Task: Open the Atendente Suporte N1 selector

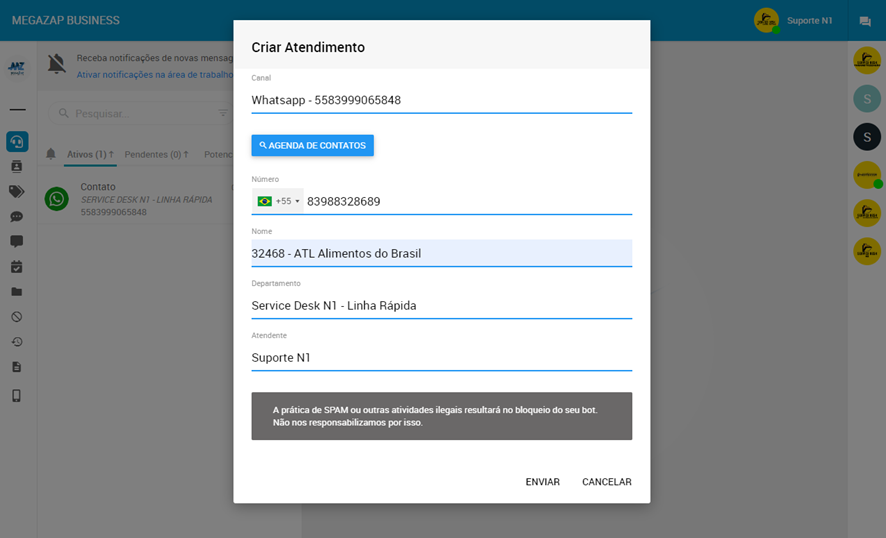Action: coord(441,357)
